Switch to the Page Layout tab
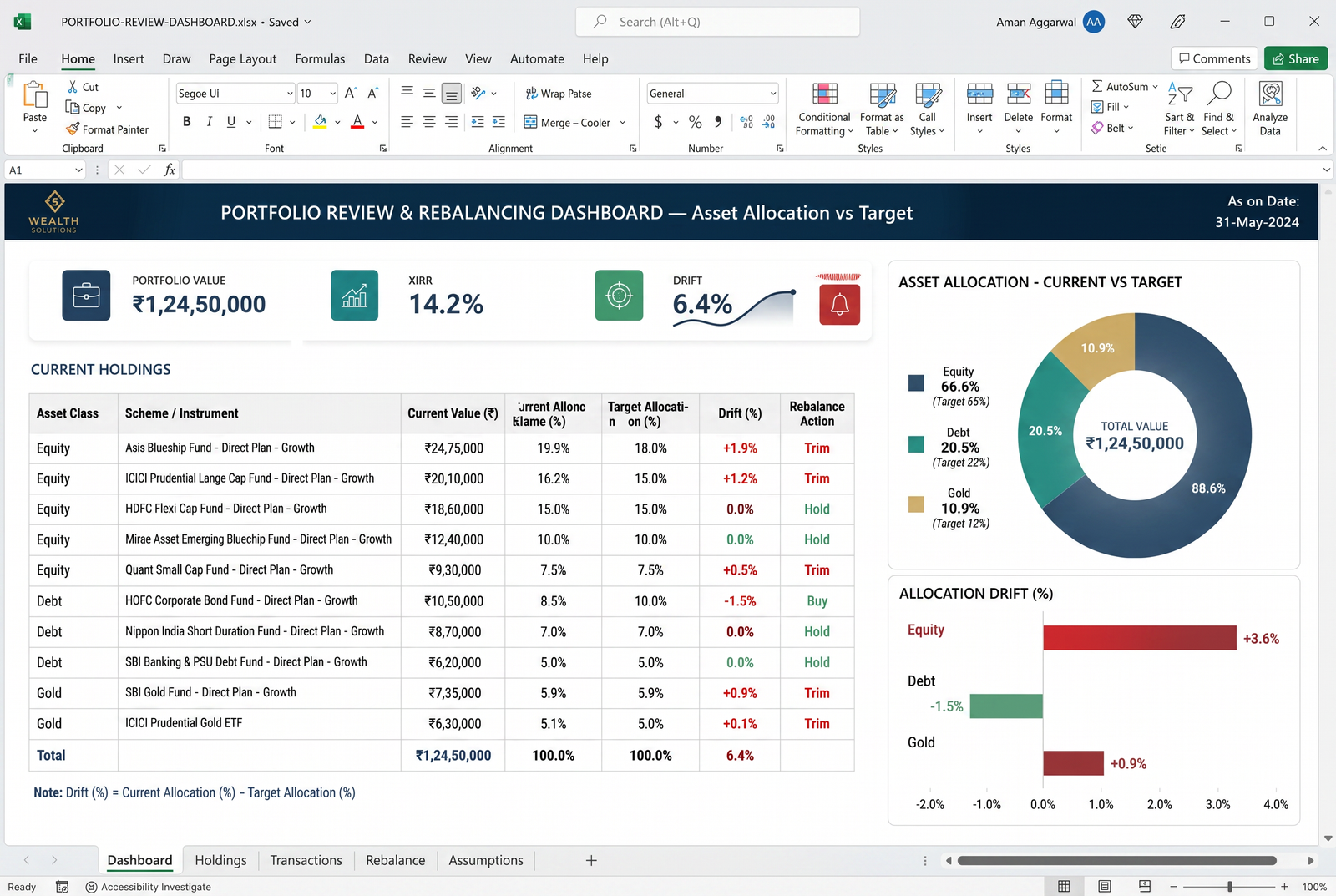This screenshot has height=896, width=1336. click(x=243, y=58)
